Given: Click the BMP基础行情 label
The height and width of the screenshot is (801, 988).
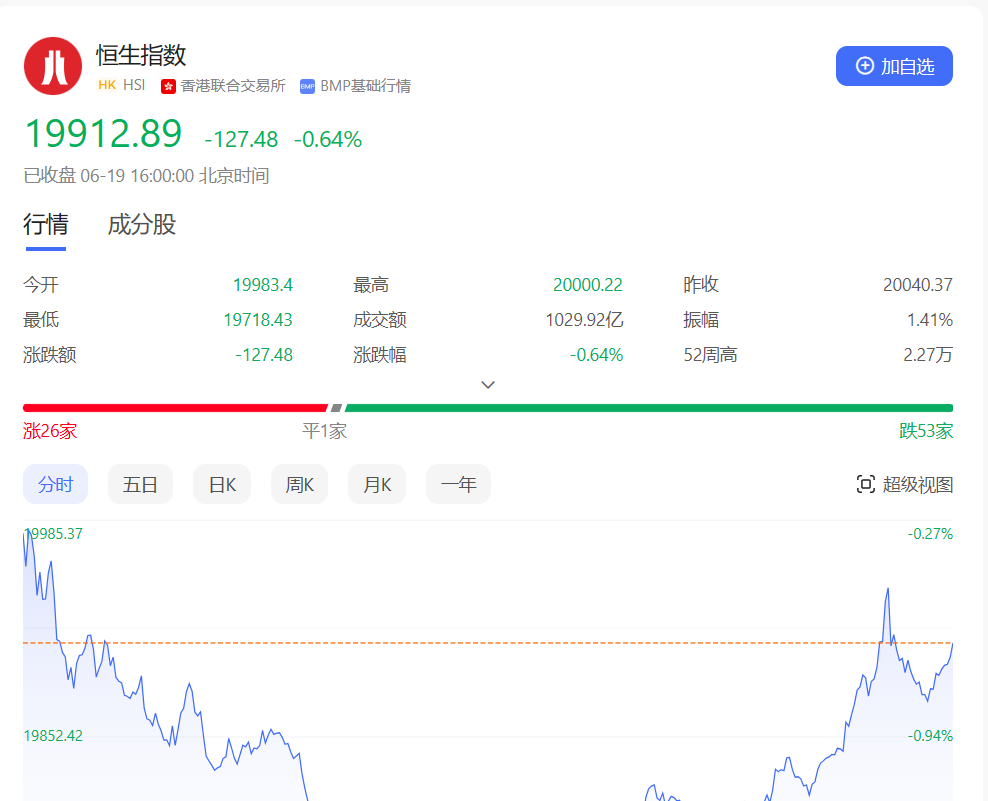Looking at the screenshot, I should [x=365, y=86].
